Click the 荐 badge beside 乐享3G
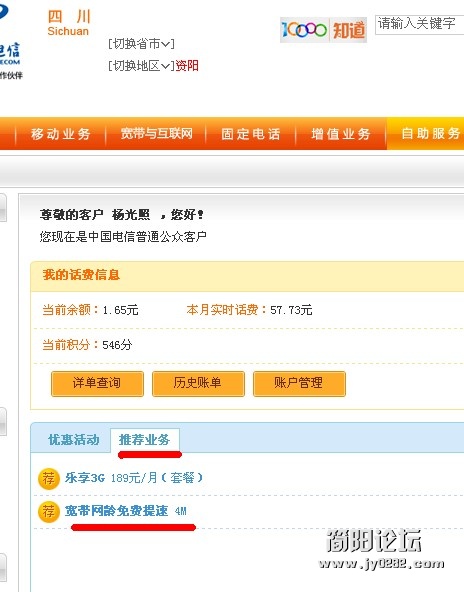The width and height of the screenshot is (464, 592). [x=49, y=479]
